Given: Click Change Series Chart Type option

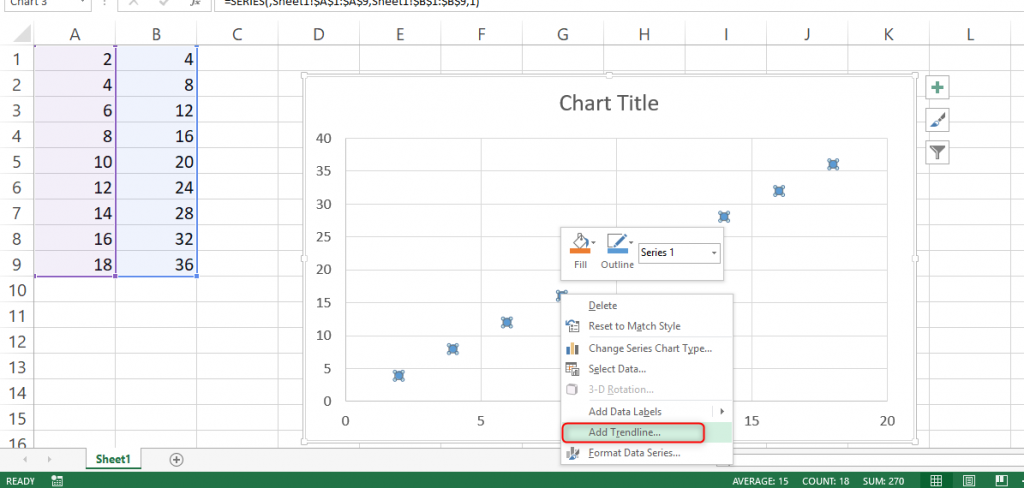Looking at the screenshot, I should tap(650, 348).
